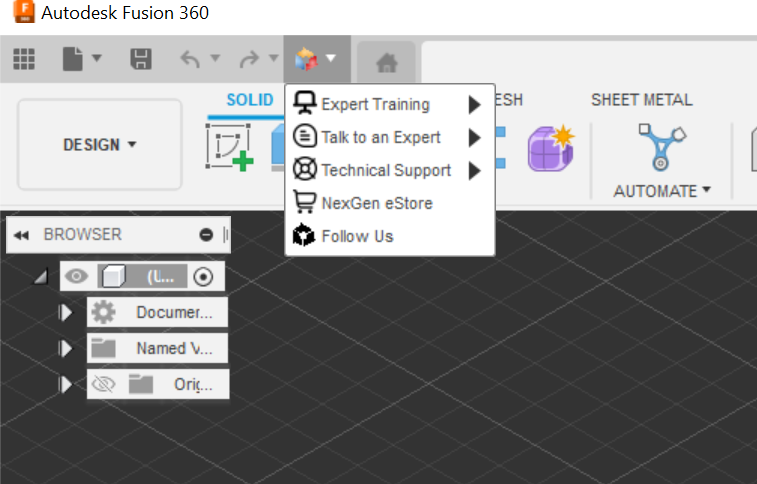
Task: Open the DESIGN workspace dropdown
Action: pyautogui.click(x=100, y=144)
